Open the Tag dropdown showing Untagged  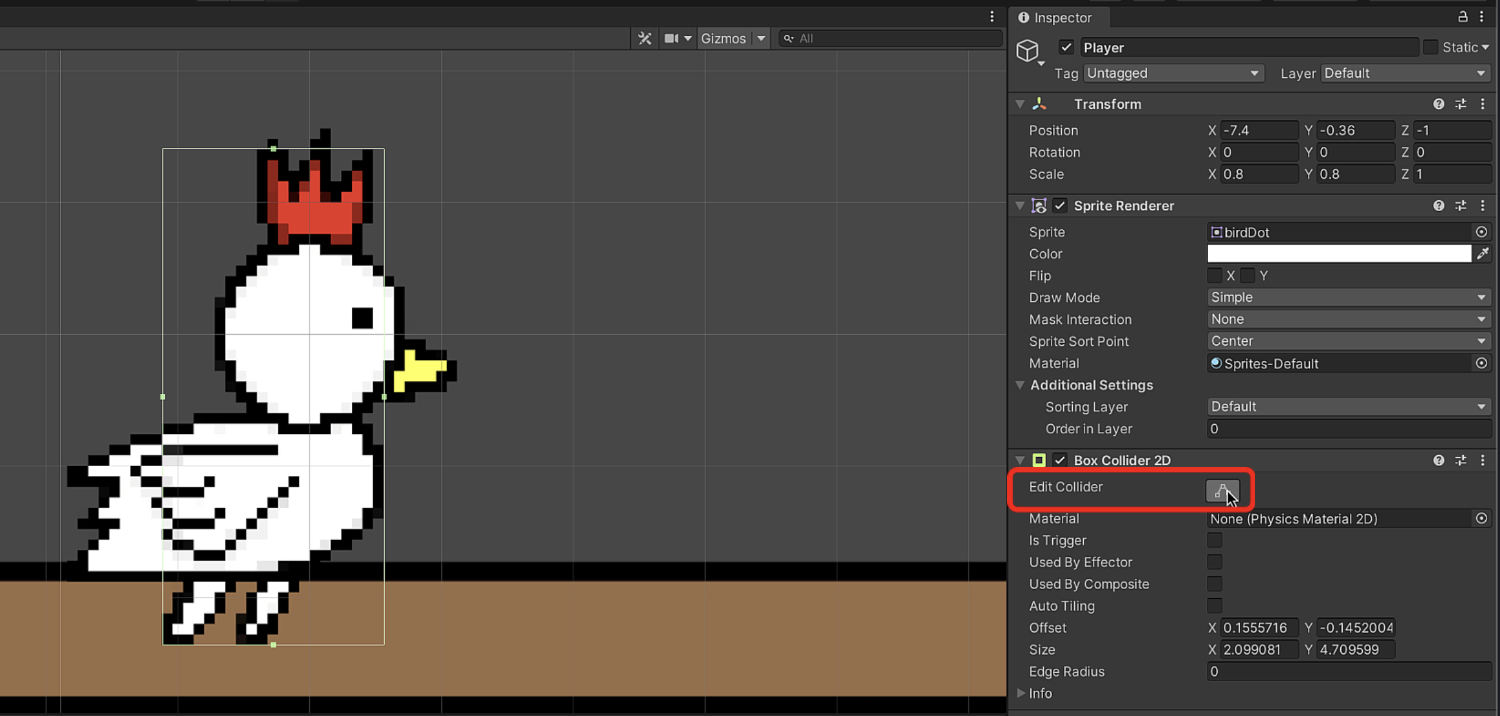[1174, 73]
